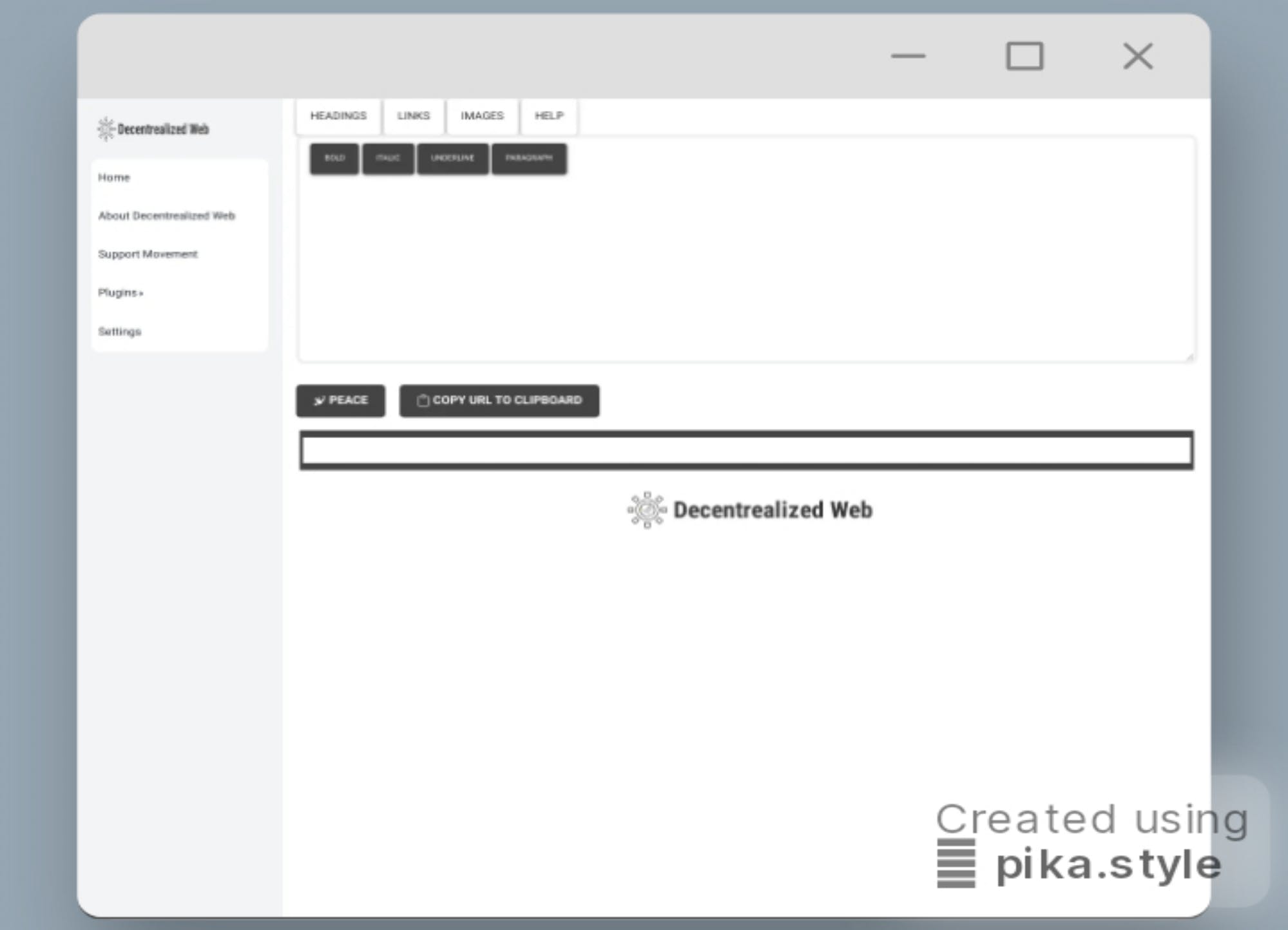
Task: Click the Decentrealized Web logo icon
Action: 103,128
